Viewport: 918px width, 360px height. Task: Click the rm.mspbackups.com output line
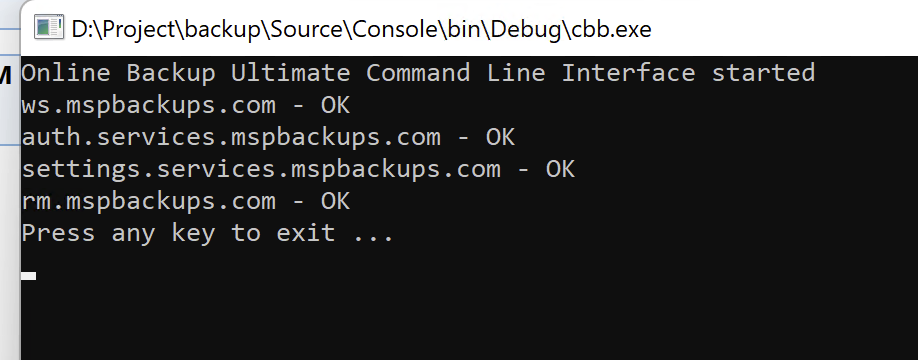tap(186, 202)
